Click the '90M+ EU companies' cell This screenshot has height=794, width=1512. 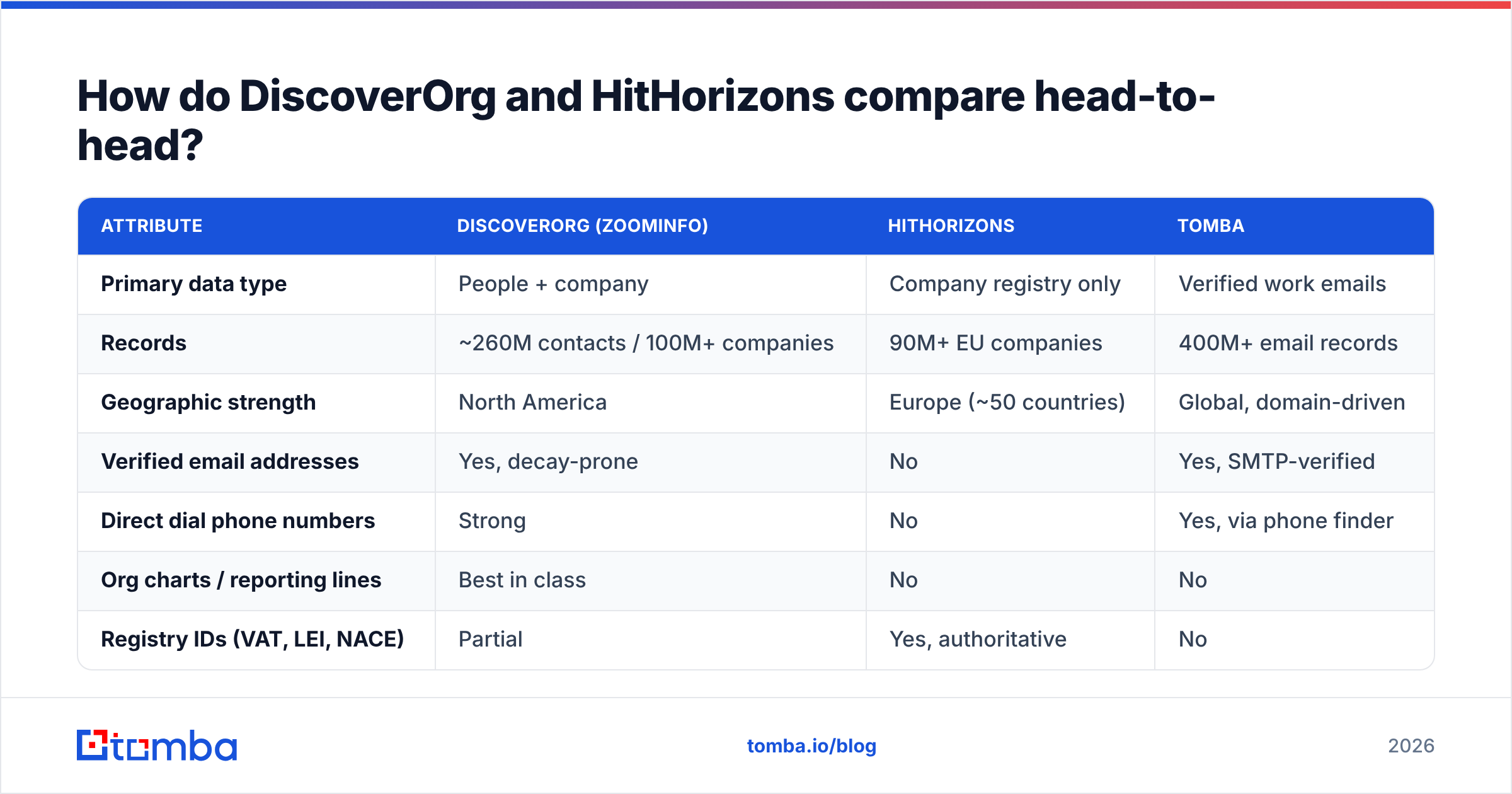click(x=995, y=343)
